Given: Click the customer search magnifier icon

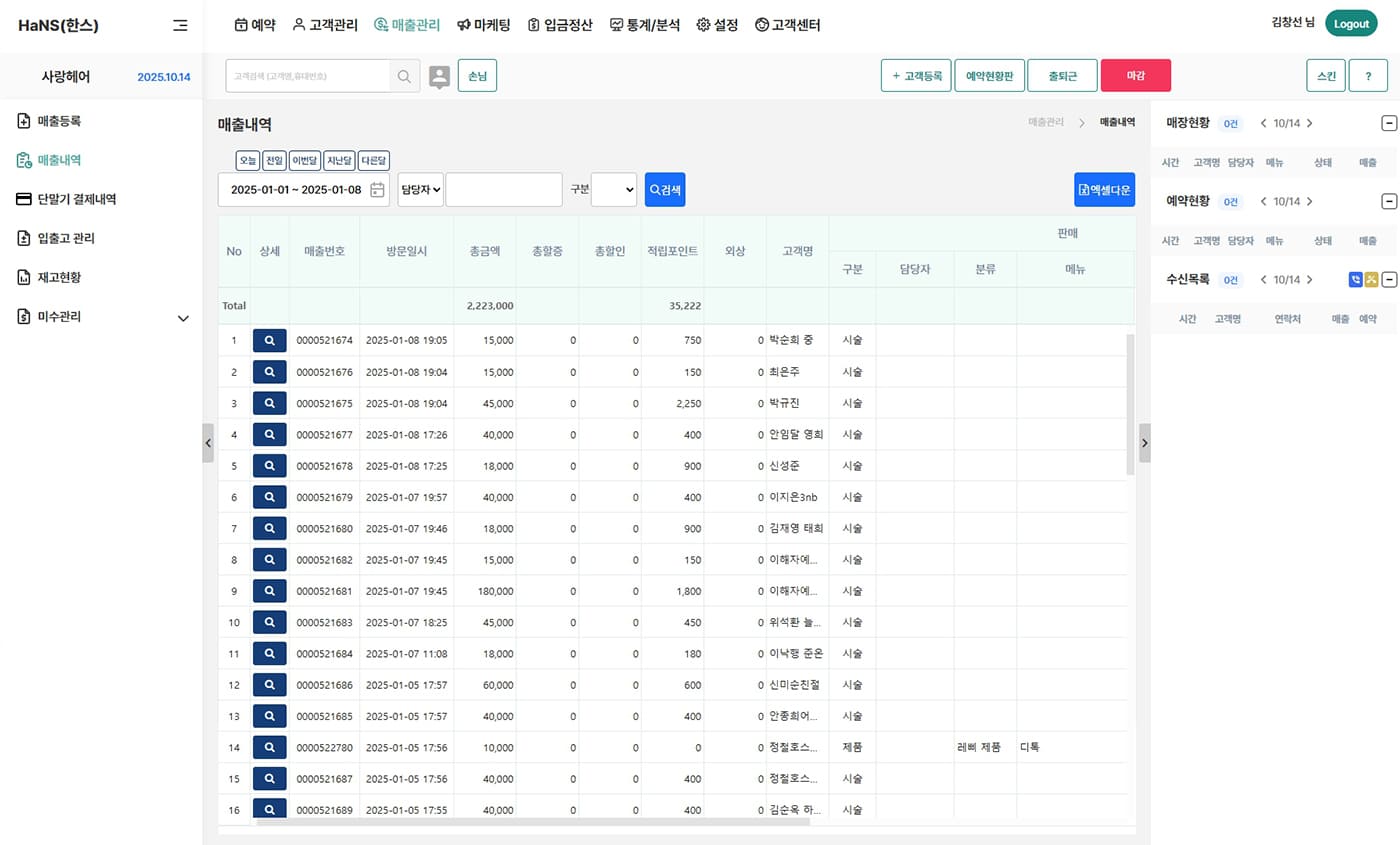Looking at the screenshot, I should (404, 76).
